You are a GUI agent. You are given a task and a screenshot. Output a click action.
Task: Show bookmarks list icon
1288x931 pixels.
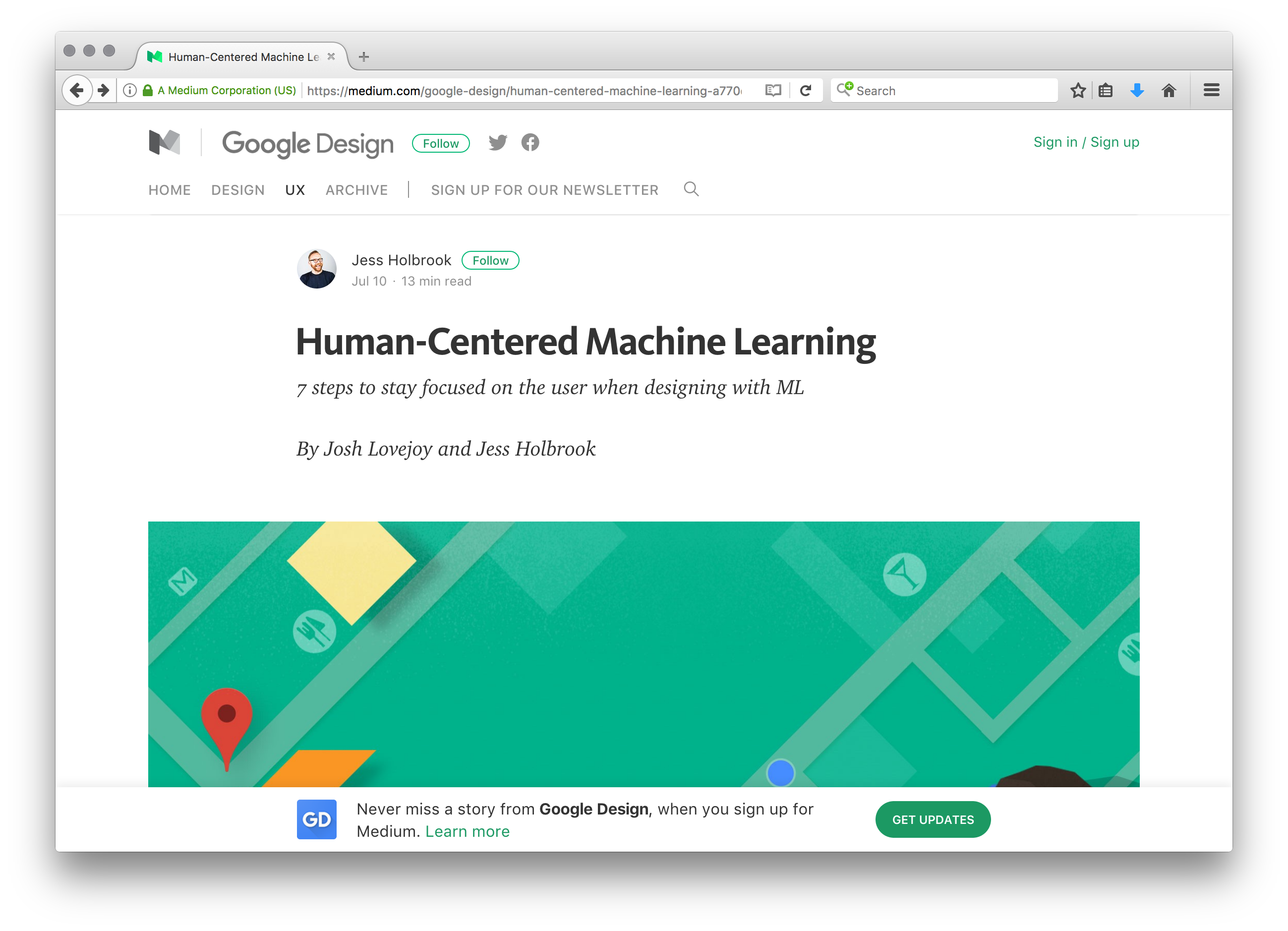(1105, 90)
